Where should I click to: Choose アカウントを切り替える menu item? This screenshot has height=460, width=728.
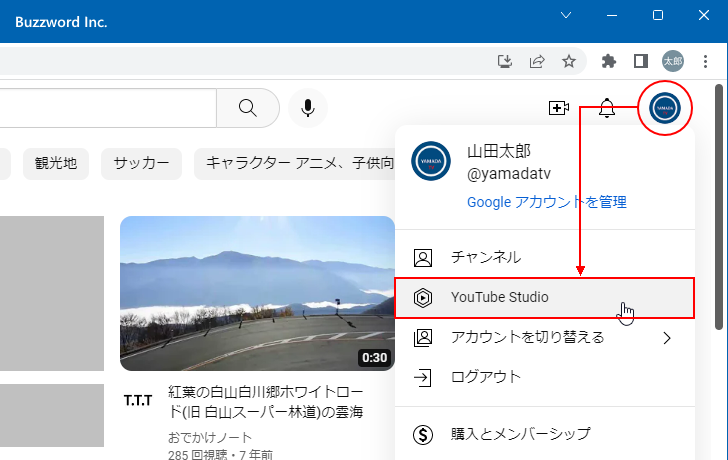coord(545,338)
